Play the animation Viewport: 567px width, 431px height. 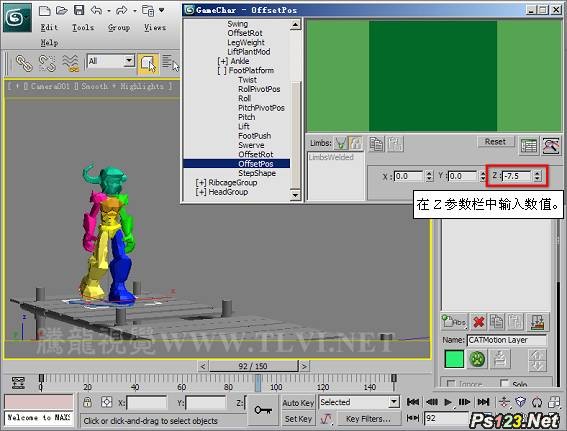click(x=448, y=402)
